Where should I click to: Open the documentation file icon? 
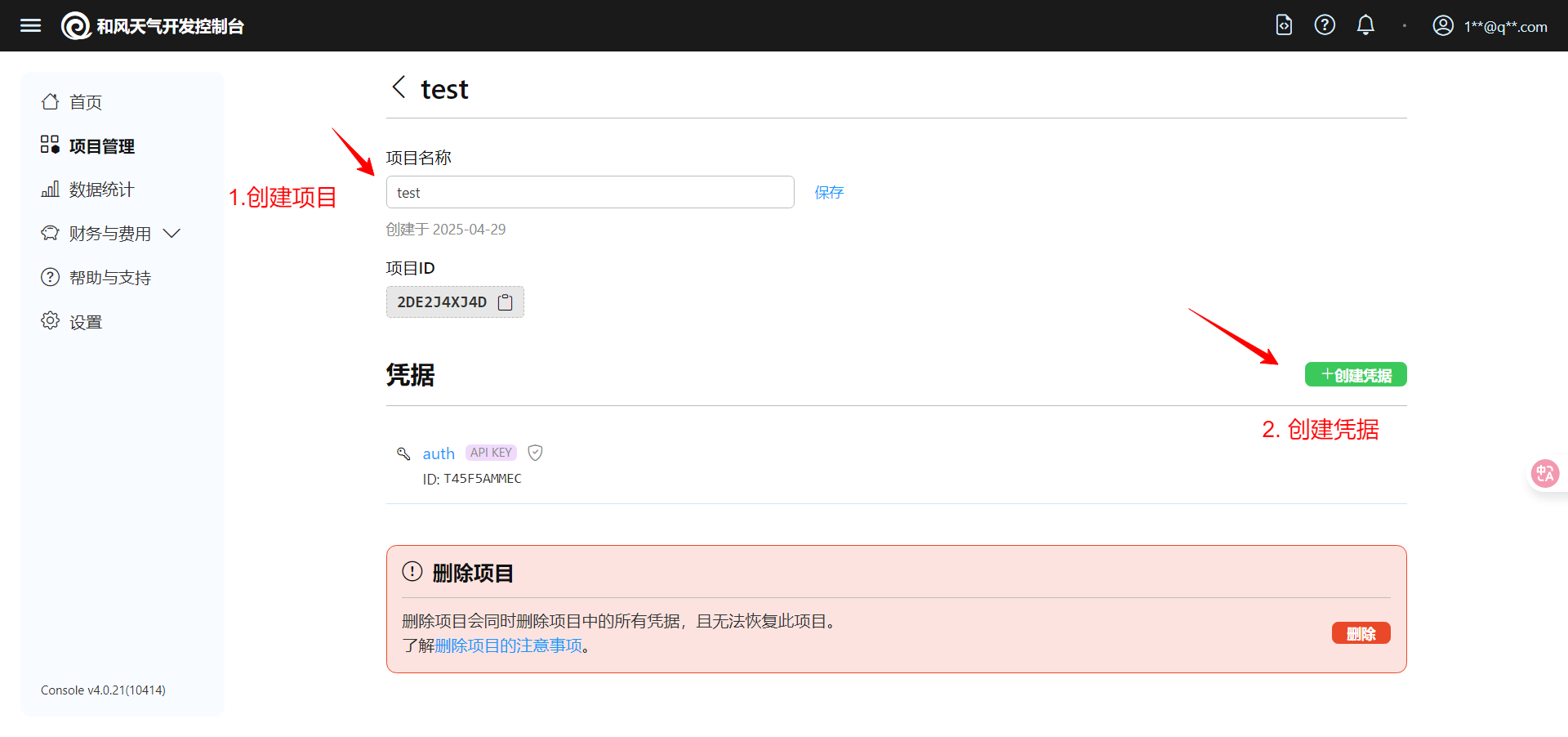[x=1284, y=25]
